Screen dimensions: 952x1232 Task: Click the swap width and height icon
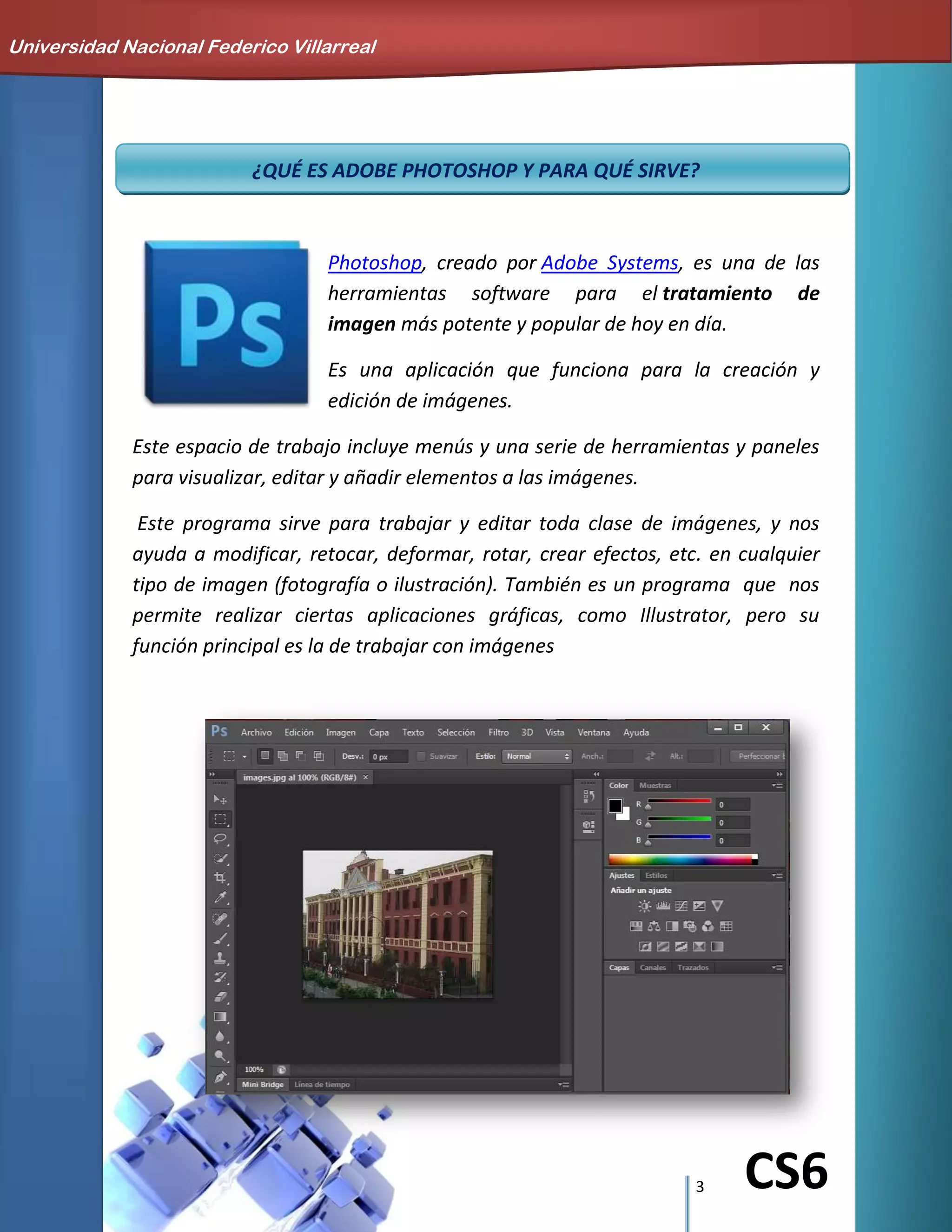click(x=650, y=756)
